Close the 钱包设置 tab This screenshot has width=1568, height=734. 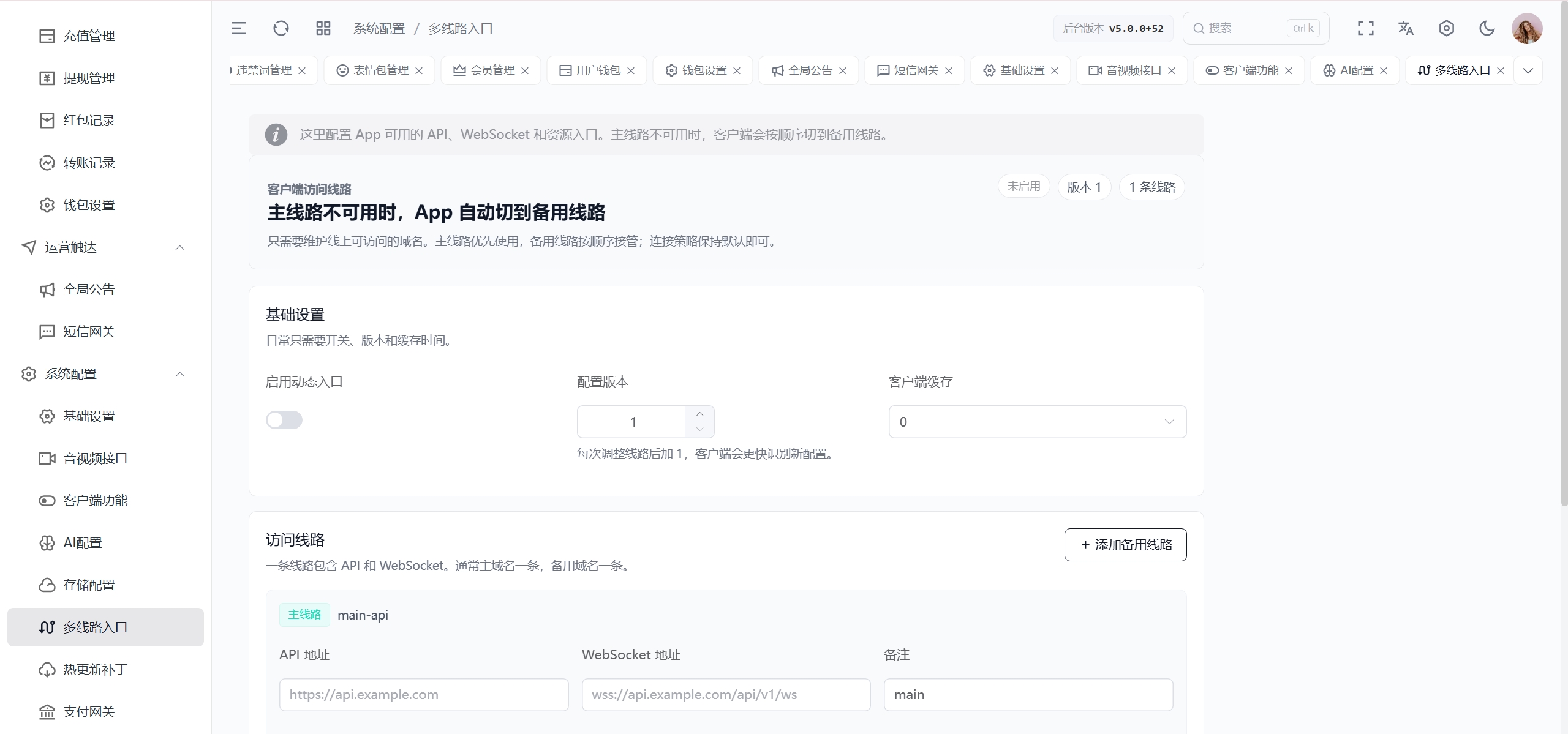(x=737, y=71)
